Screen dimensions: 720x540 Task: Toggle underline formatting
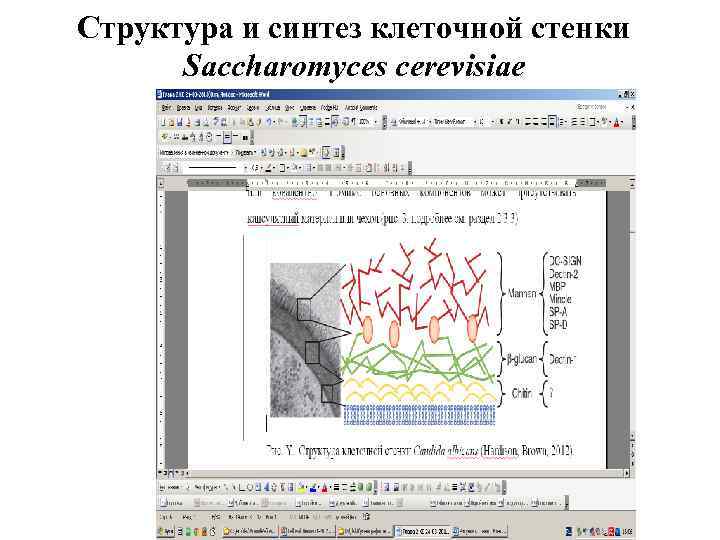tap(518, 122)
